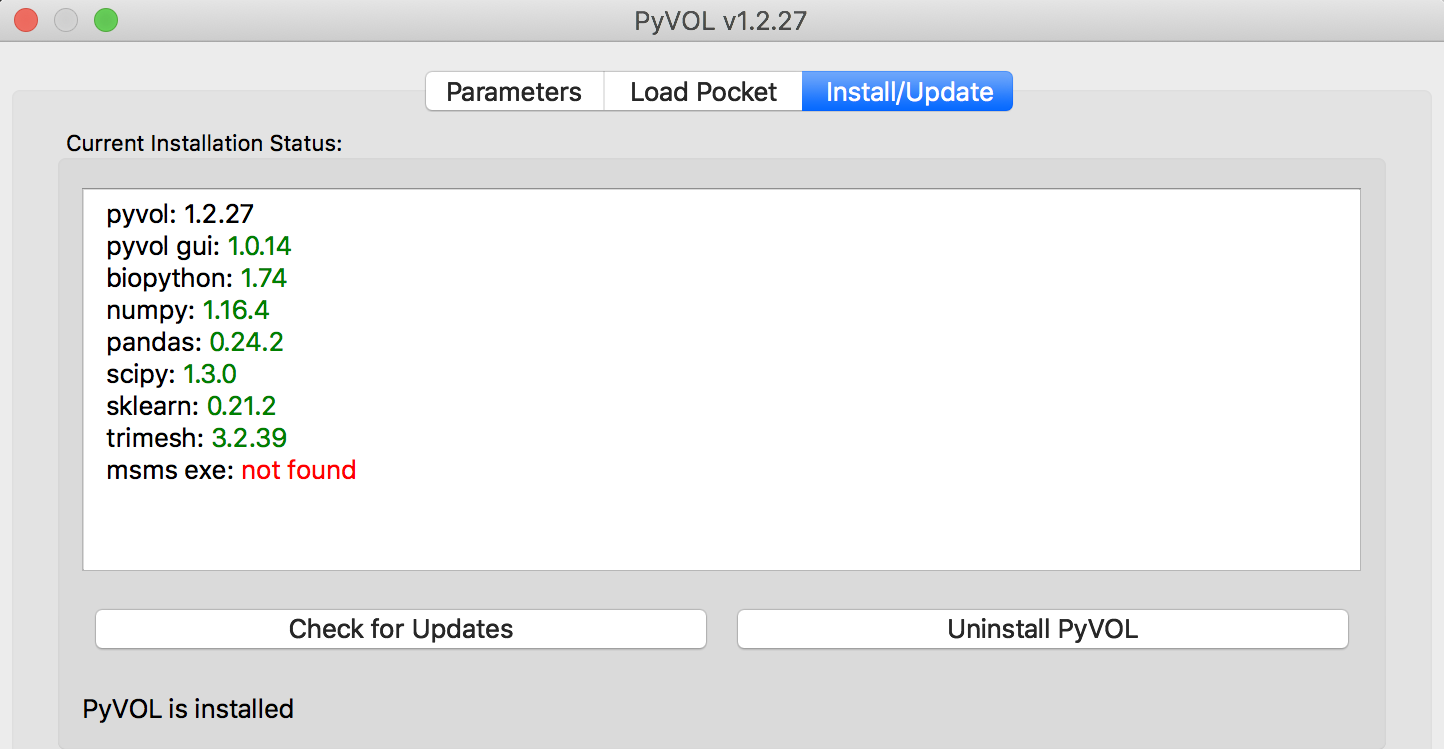This screenshot has width=1444, height=749.
Task: Select the pandas 0.24.2 line
Action: pos(195,342)
